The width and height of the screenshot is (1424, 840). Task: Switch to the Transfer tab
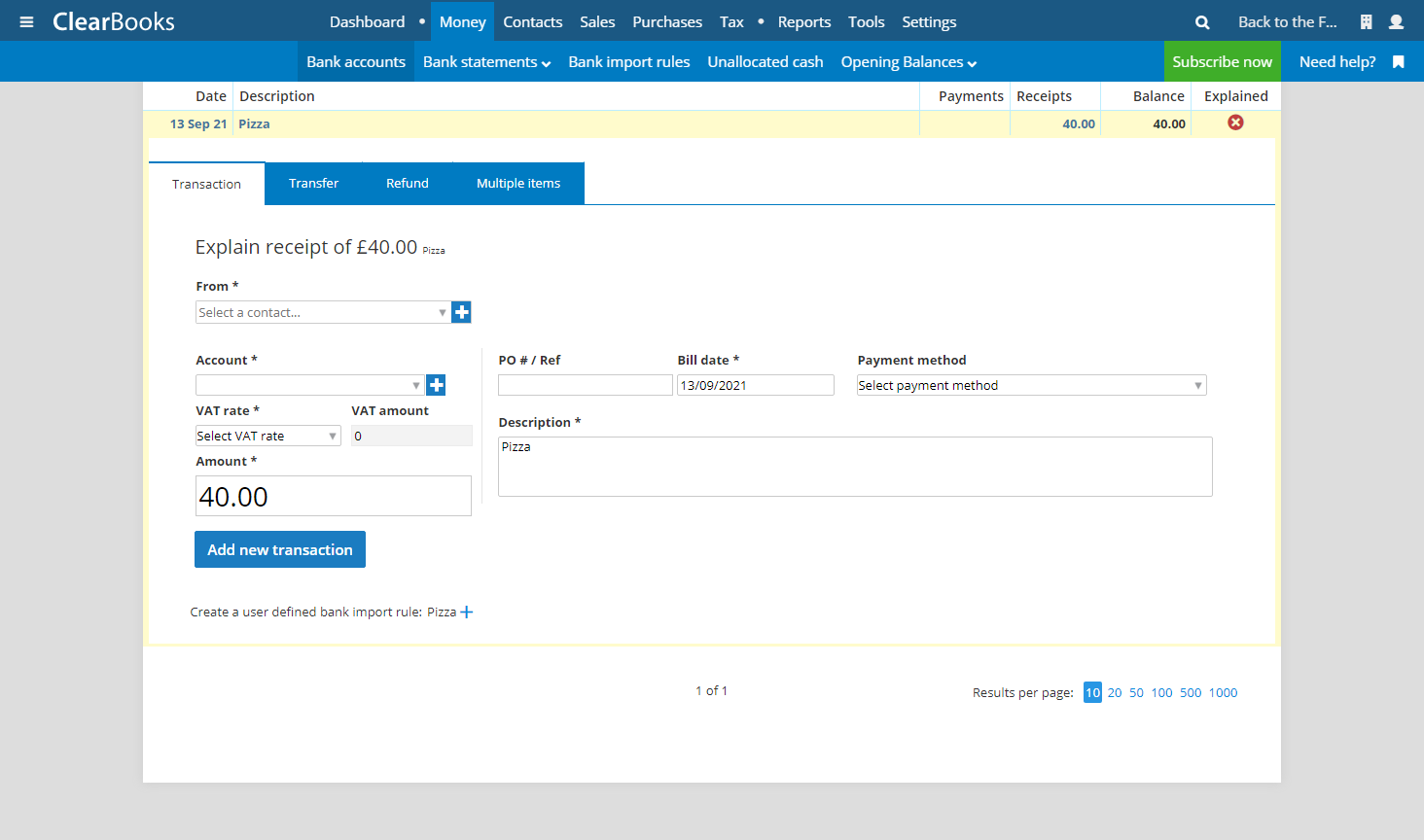click(x=313, y=183)
